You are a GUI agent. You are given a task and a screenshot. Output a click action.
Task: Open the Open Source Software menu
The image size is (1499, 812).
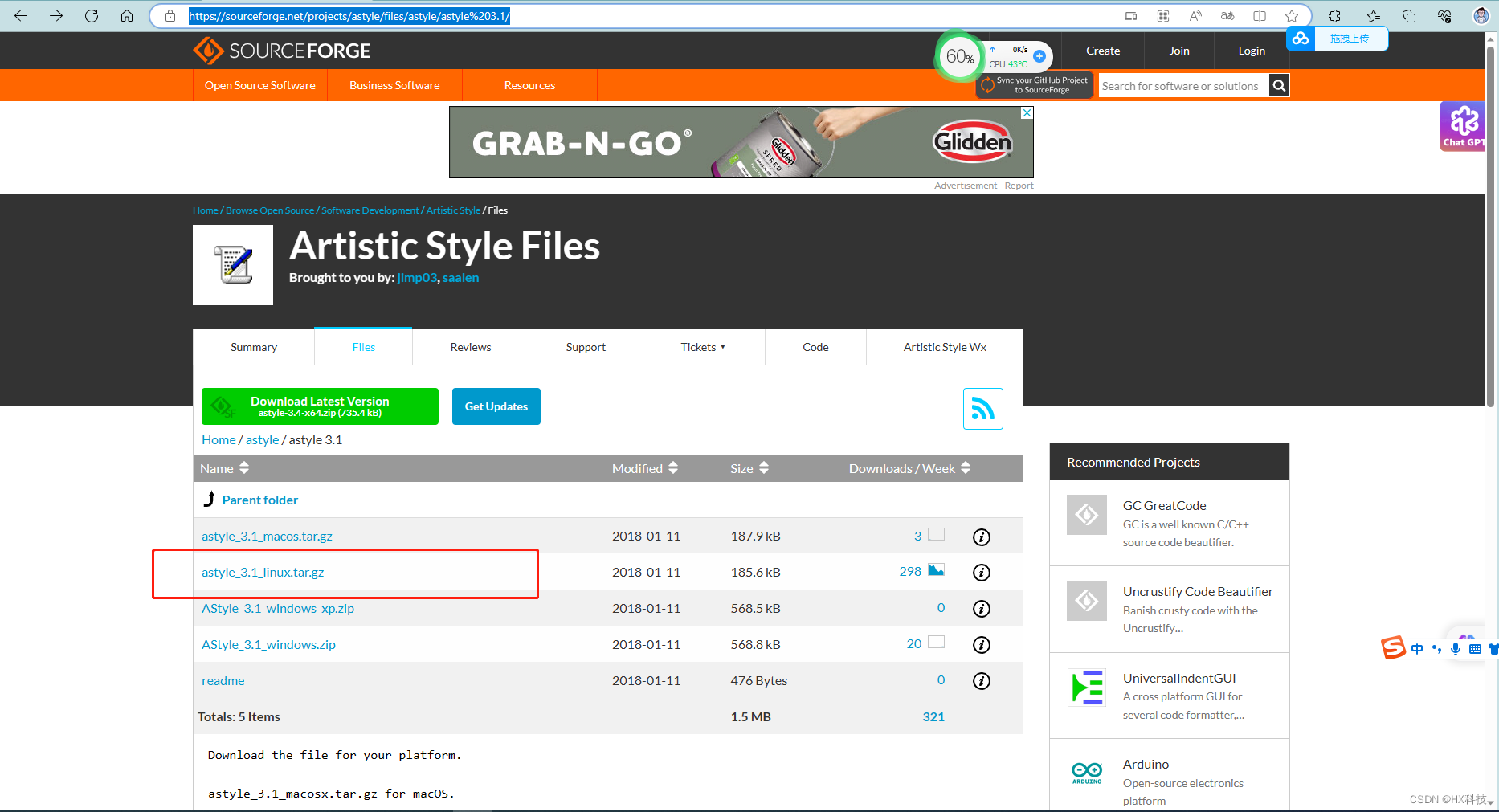(260, 85)
